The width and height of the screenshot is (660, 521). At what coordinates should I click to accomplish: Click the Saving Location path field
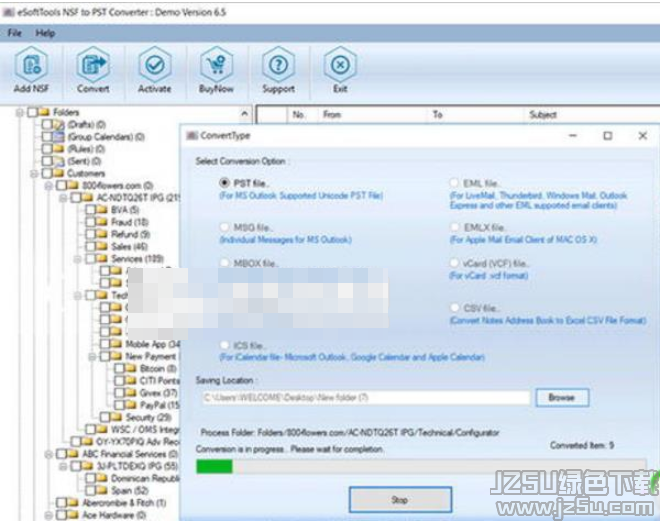[x=365, y=397]
